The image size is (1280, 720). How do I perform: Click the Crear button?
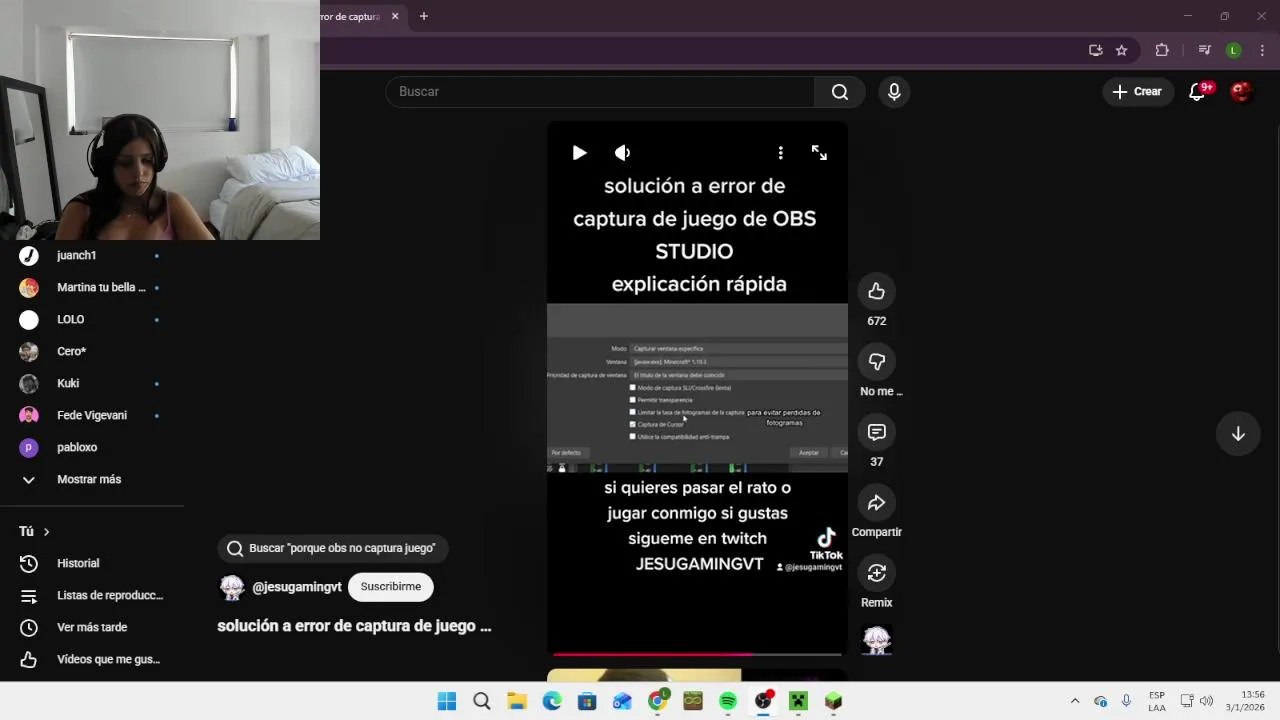pos(1137,92)
